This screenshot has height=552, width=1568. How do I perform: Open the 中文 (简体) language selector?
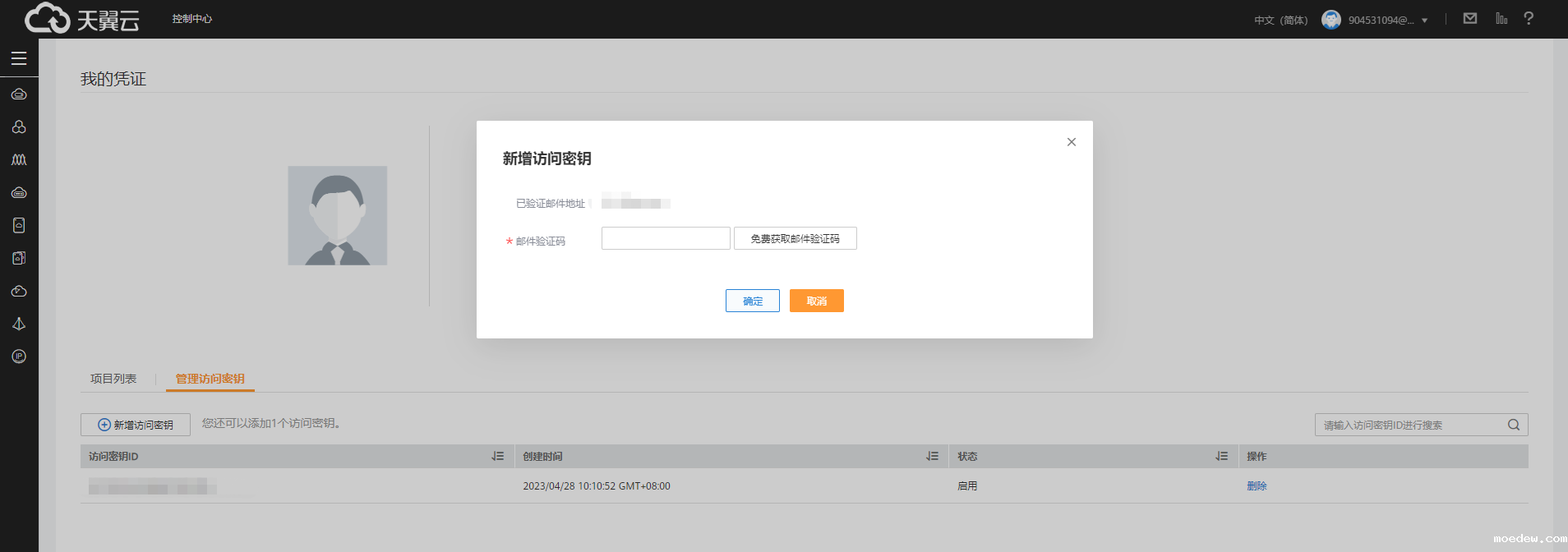pos(1280,20)
